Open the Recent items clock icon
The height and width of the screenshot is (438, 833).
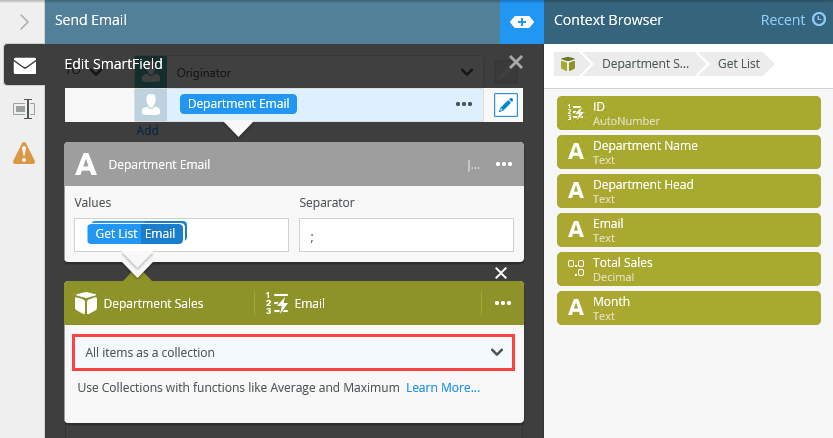click(819, 20)
